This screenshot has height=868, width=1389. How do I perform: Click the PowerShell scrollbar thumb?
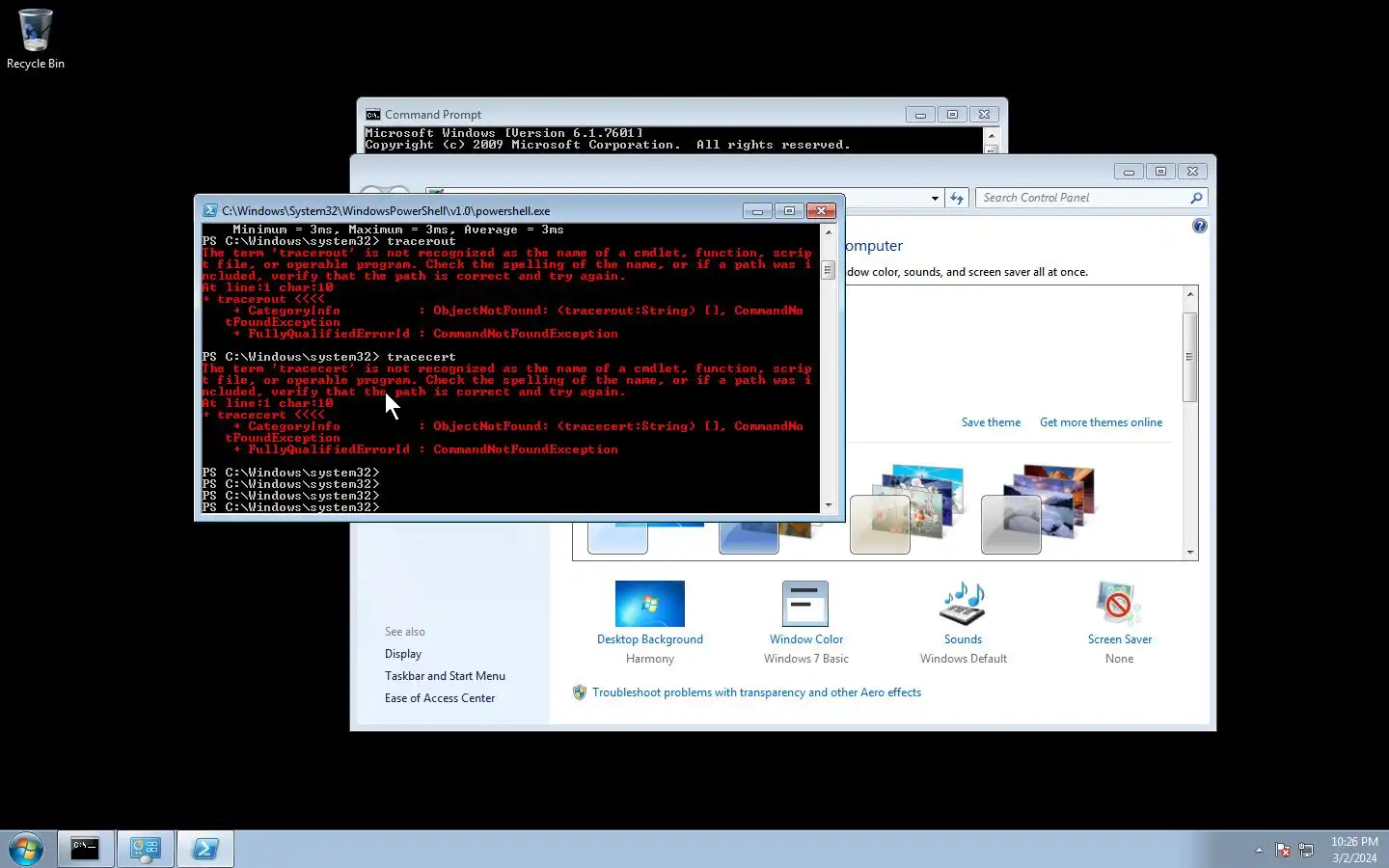pyautogui.click(x=828, y=270)
